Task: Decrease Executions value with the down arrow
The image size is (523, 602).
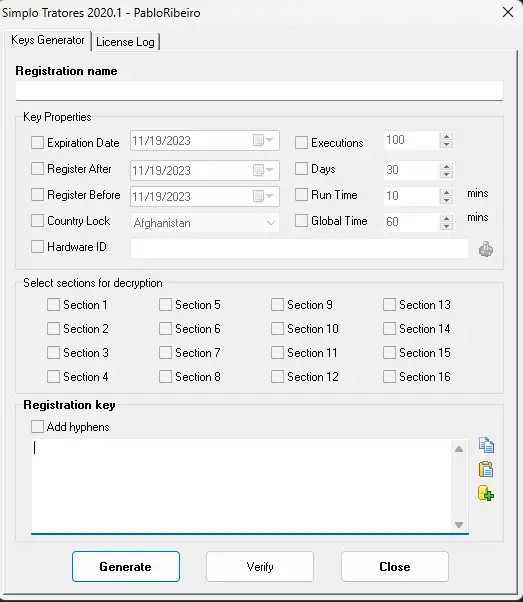Action: (446, 145)
